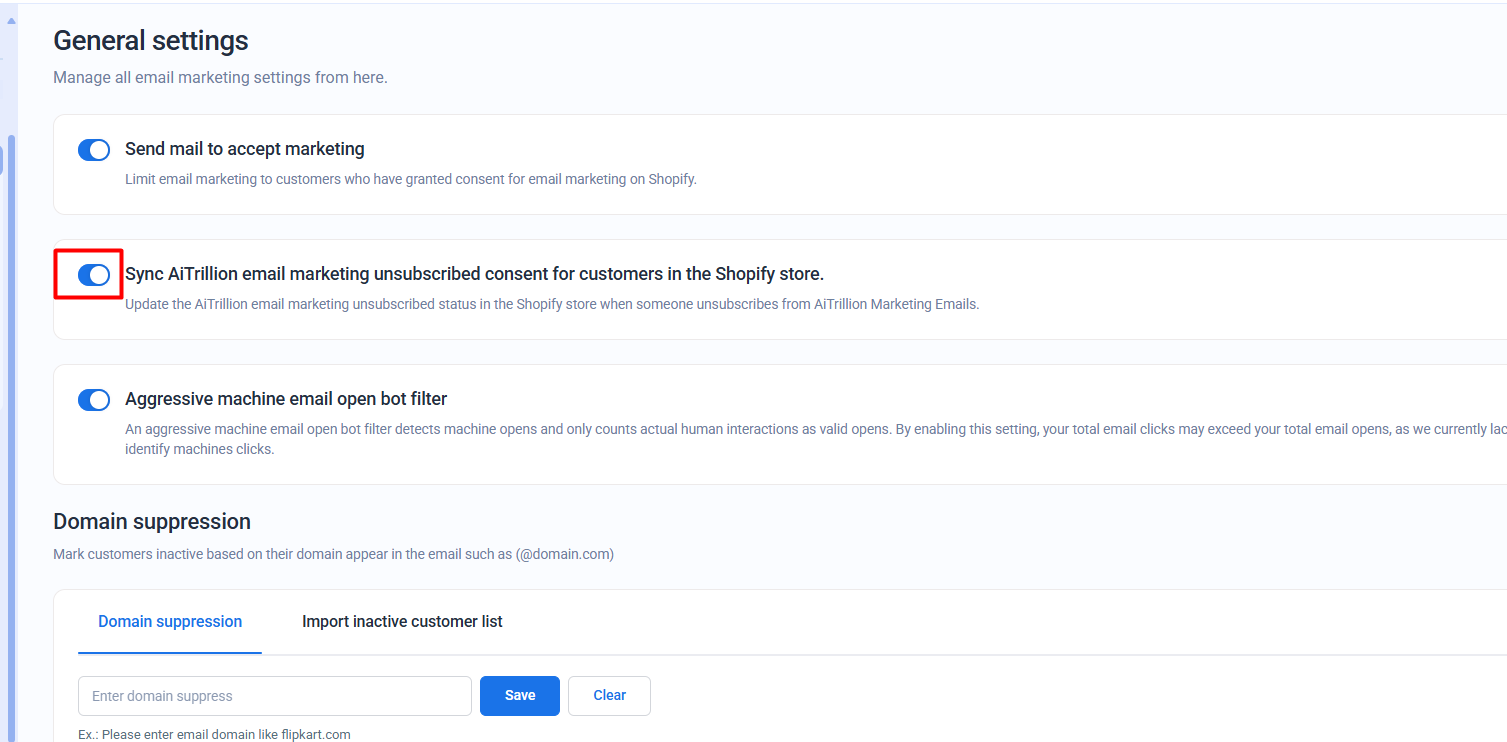Viewport: 1507px width, 742px height.
Task: Open Import inactive customer list tab
Action: [402, 622]
